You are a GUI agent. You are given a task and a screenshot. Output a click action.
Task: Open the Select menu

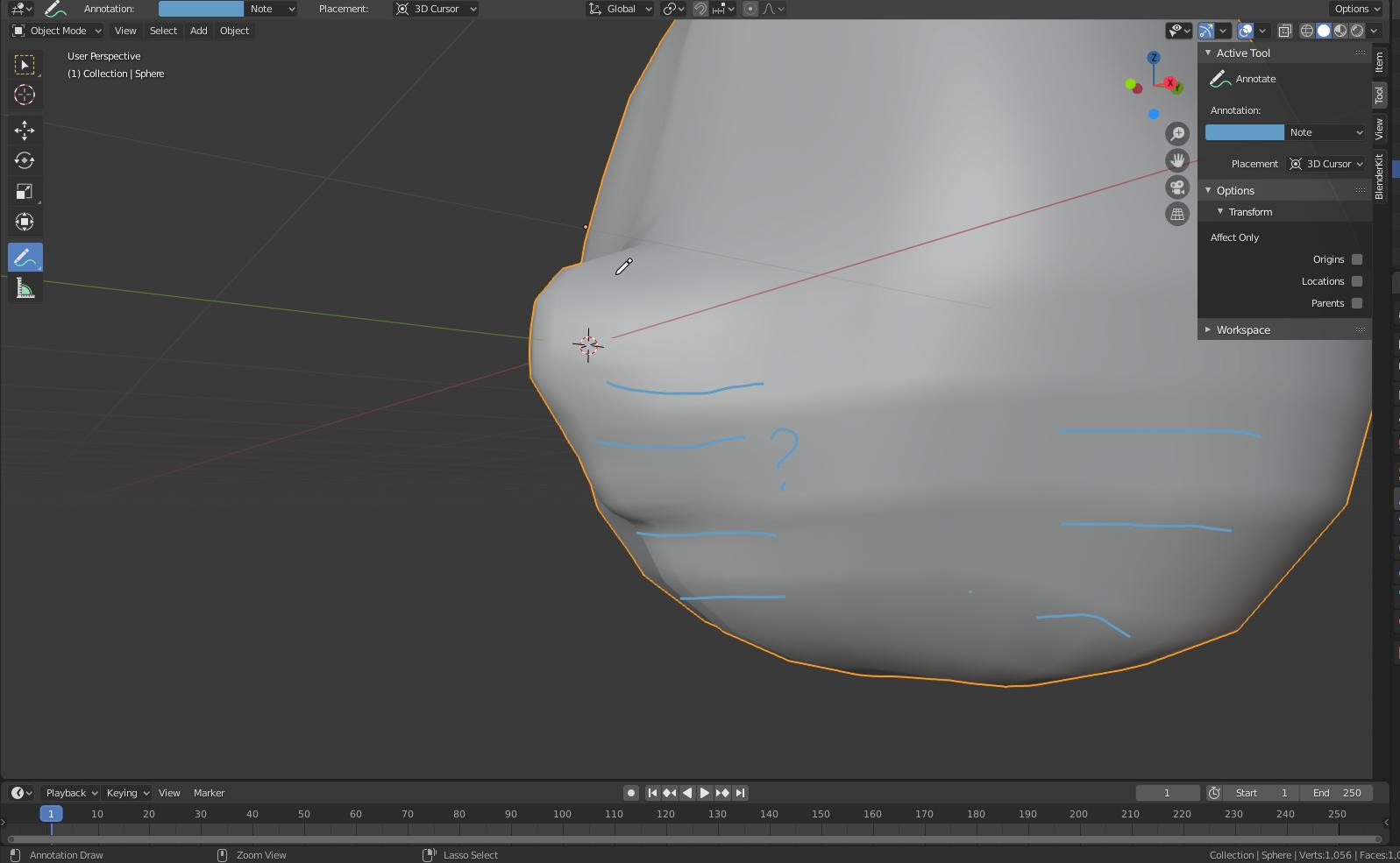point(163,31)
